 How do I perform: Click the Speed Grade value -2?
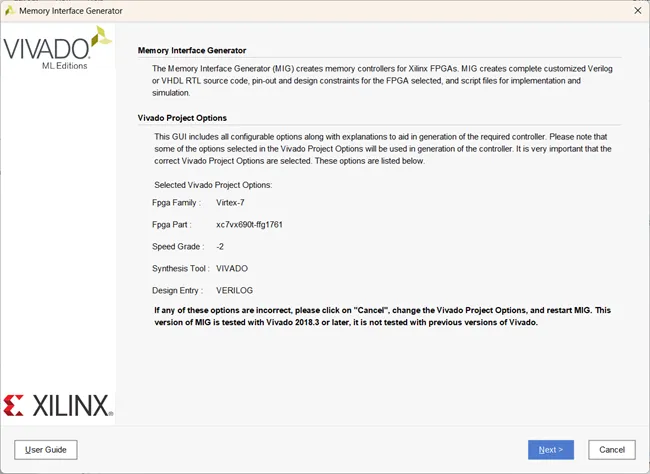click(220, 246)
